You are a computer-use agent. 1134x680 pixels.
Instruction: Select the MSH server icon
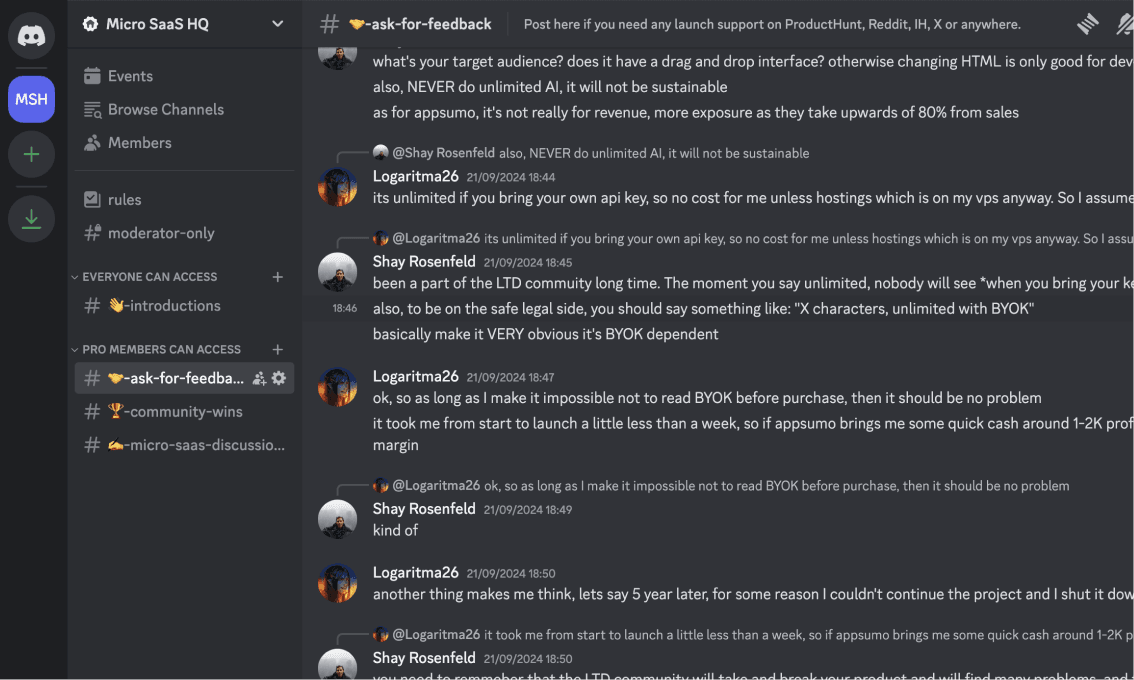pyautogui.click(x=31, y=99)
